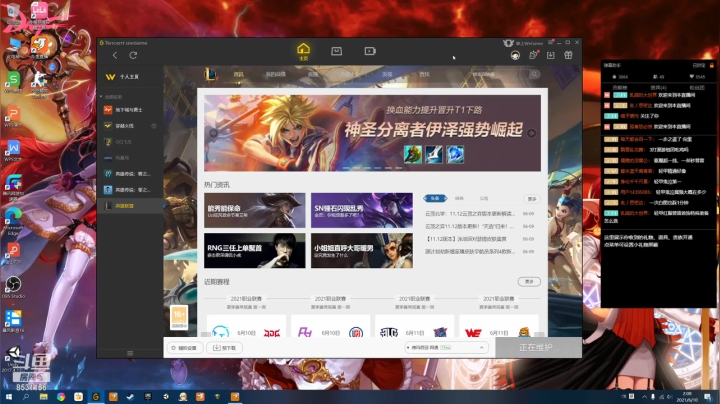
Task: Open the taskbar notification center
Action: (x=708, y=397)
